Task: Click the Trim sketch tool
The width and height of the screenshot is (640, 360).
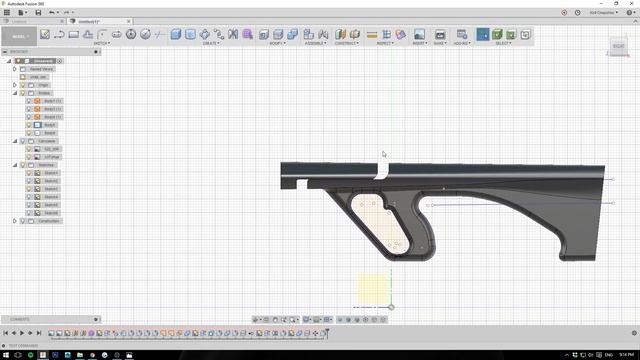Action: click(160, 34)
